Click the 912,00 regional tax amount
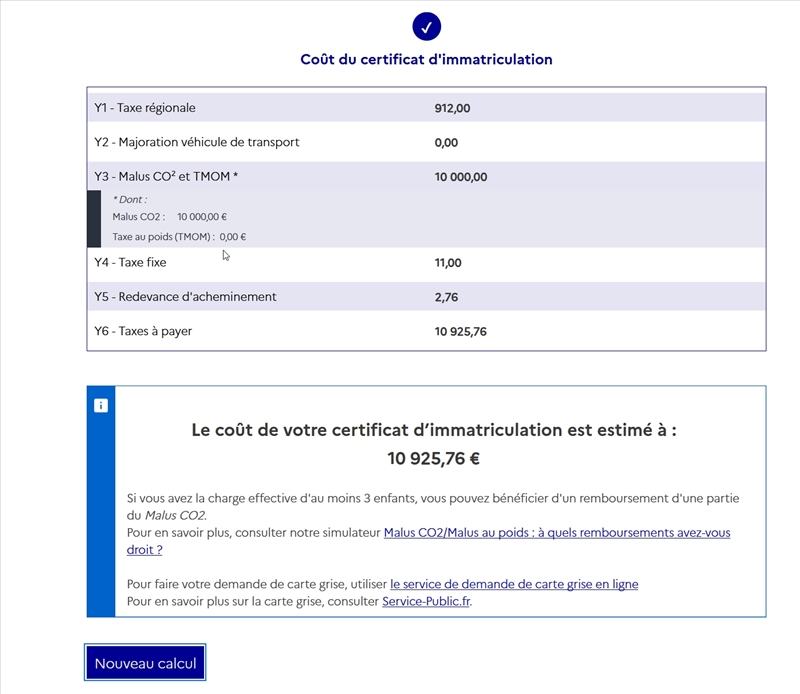 click(x=450, y=107)
